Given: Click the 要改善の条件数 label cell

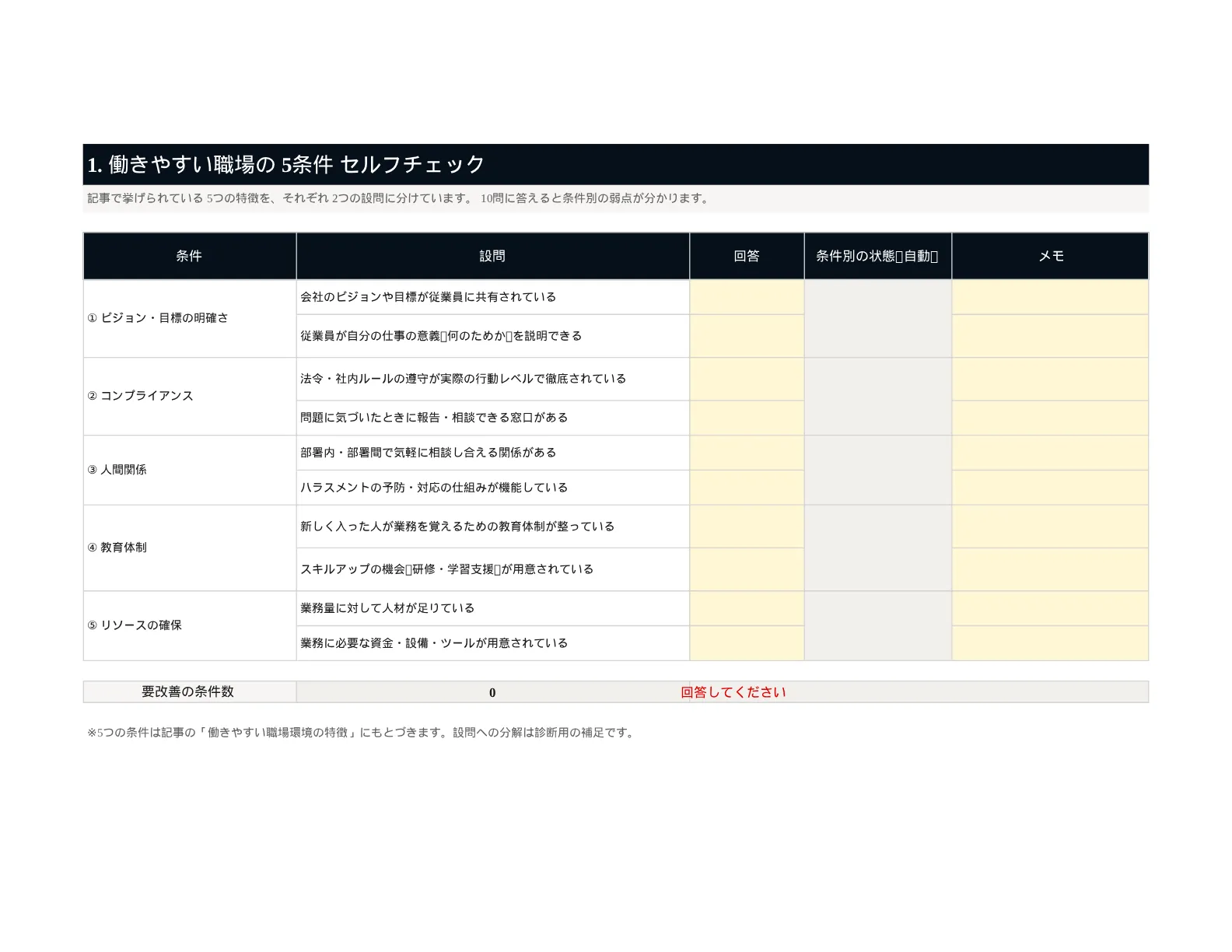Looking at the screenshot, I should (190, 691).
